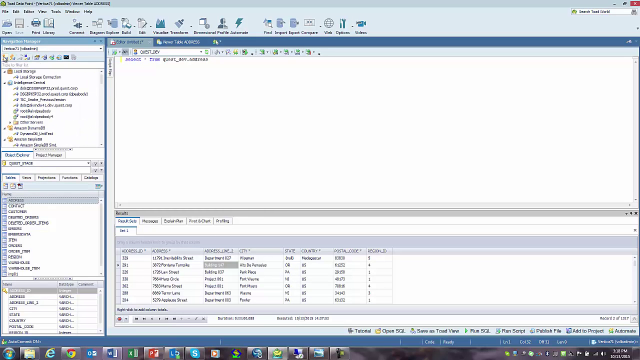640x360 pixels.
Task: Click the Skype icon in taskbar
Action: (195, 353)
